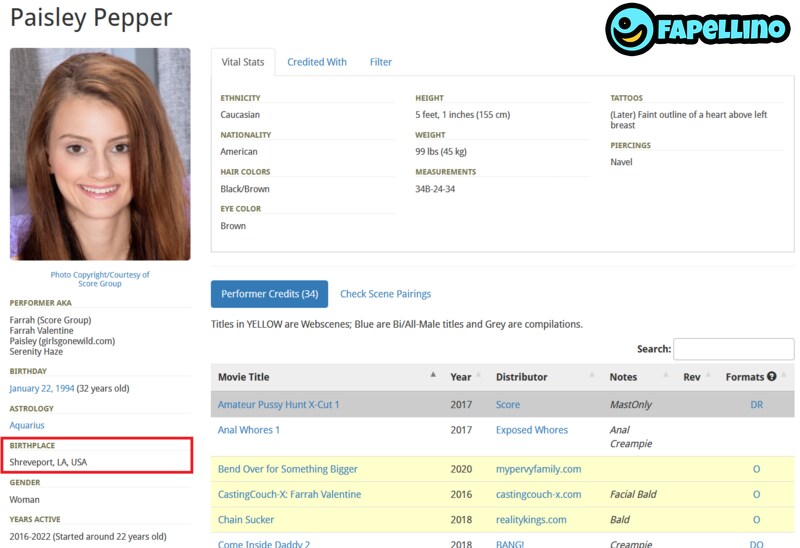Sort the table by the Distributor column
Screen dimensions: 800x548
coord(545,377)
